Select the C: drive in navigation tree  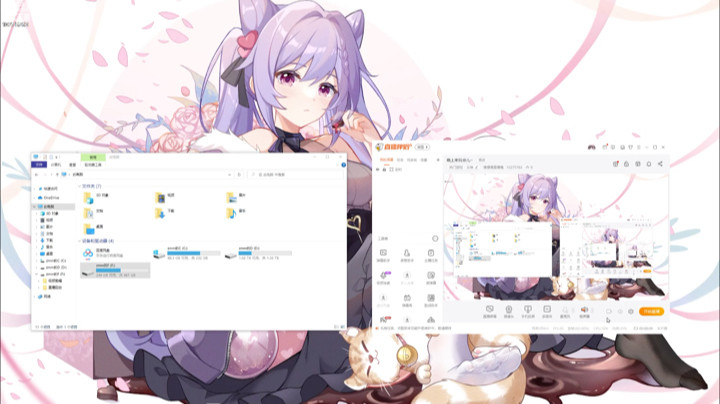click(53, 260)
